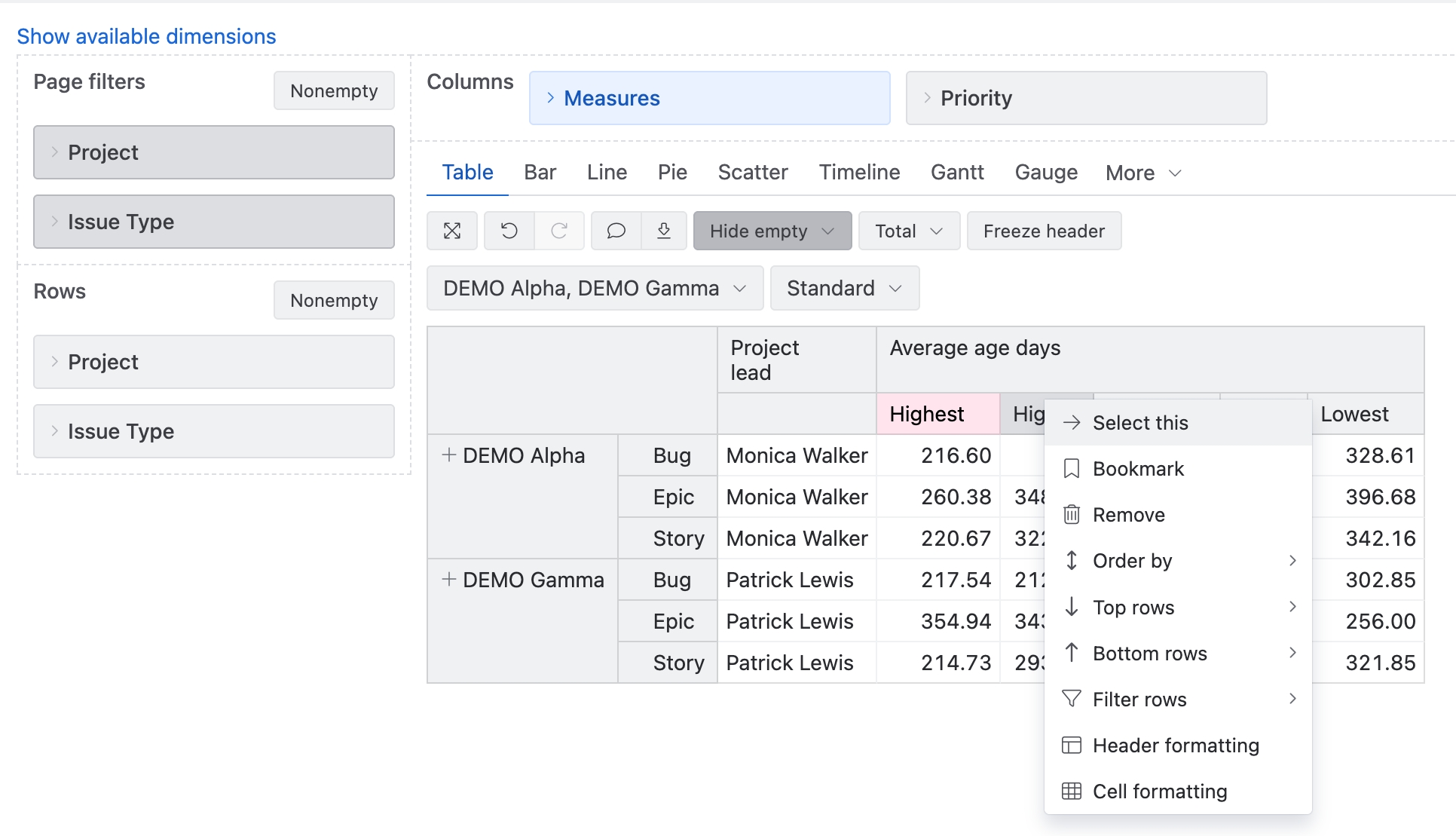Switch to the Gantt tab
The height and width of the screenshot is (836, 1456).
[x=957, y=172]
